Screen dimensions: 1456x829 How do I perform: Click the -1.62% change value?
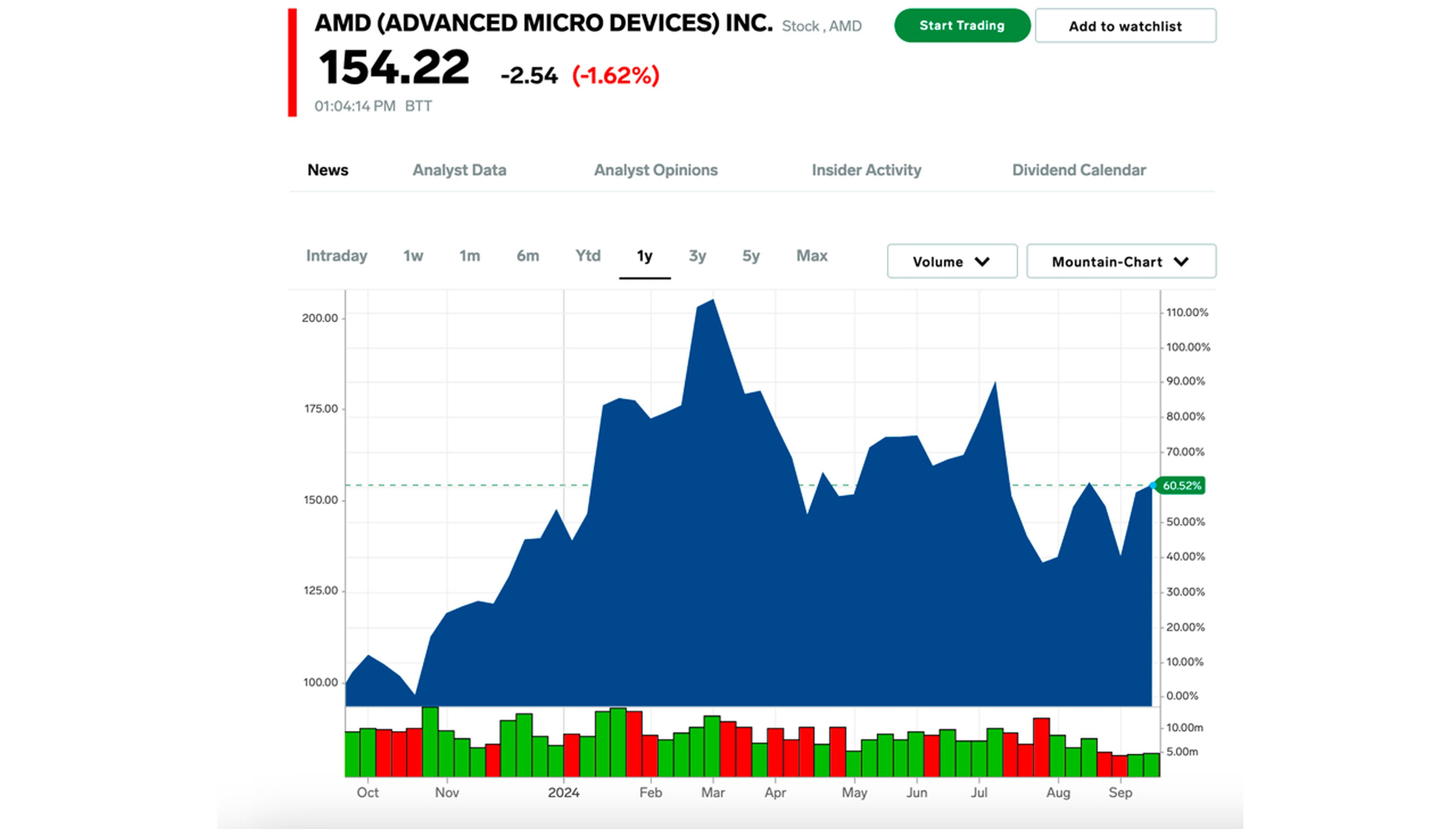point(615,76)
